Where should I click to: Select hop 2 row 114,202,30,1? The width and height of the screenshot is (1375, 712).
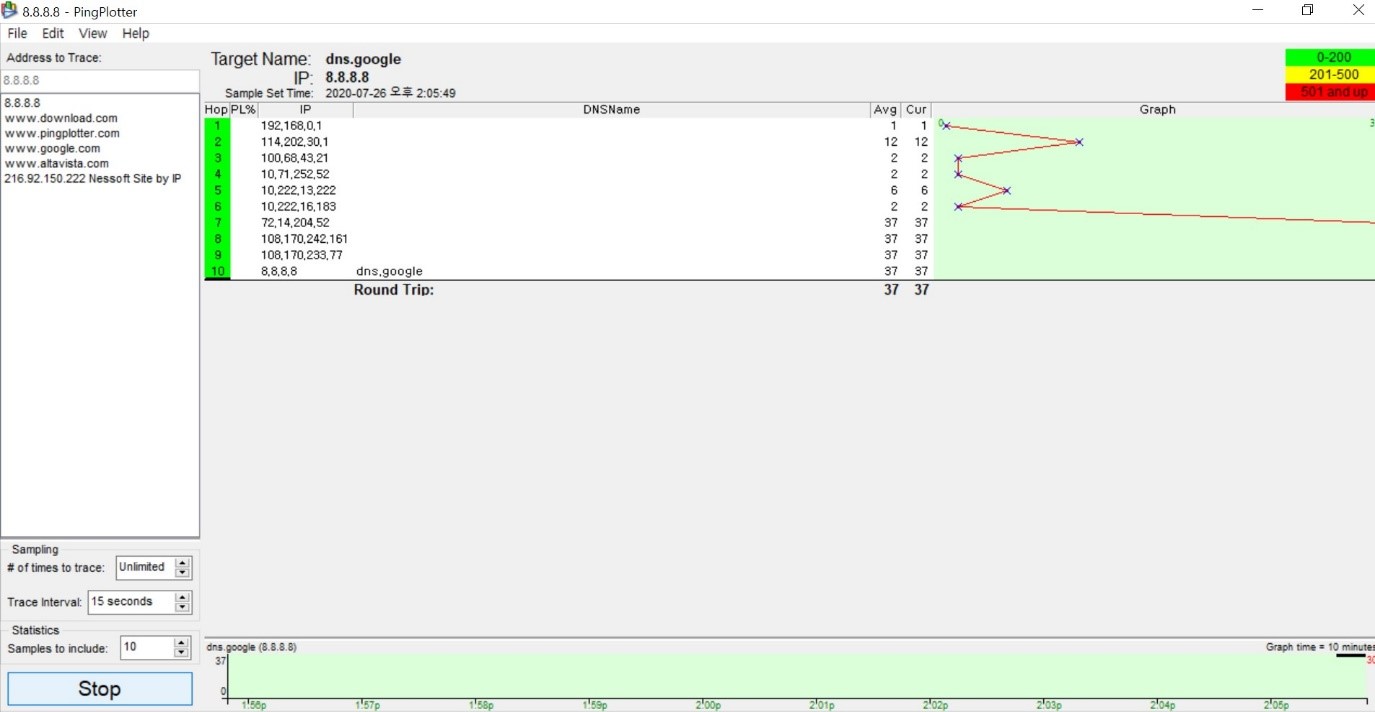point(567,142)
